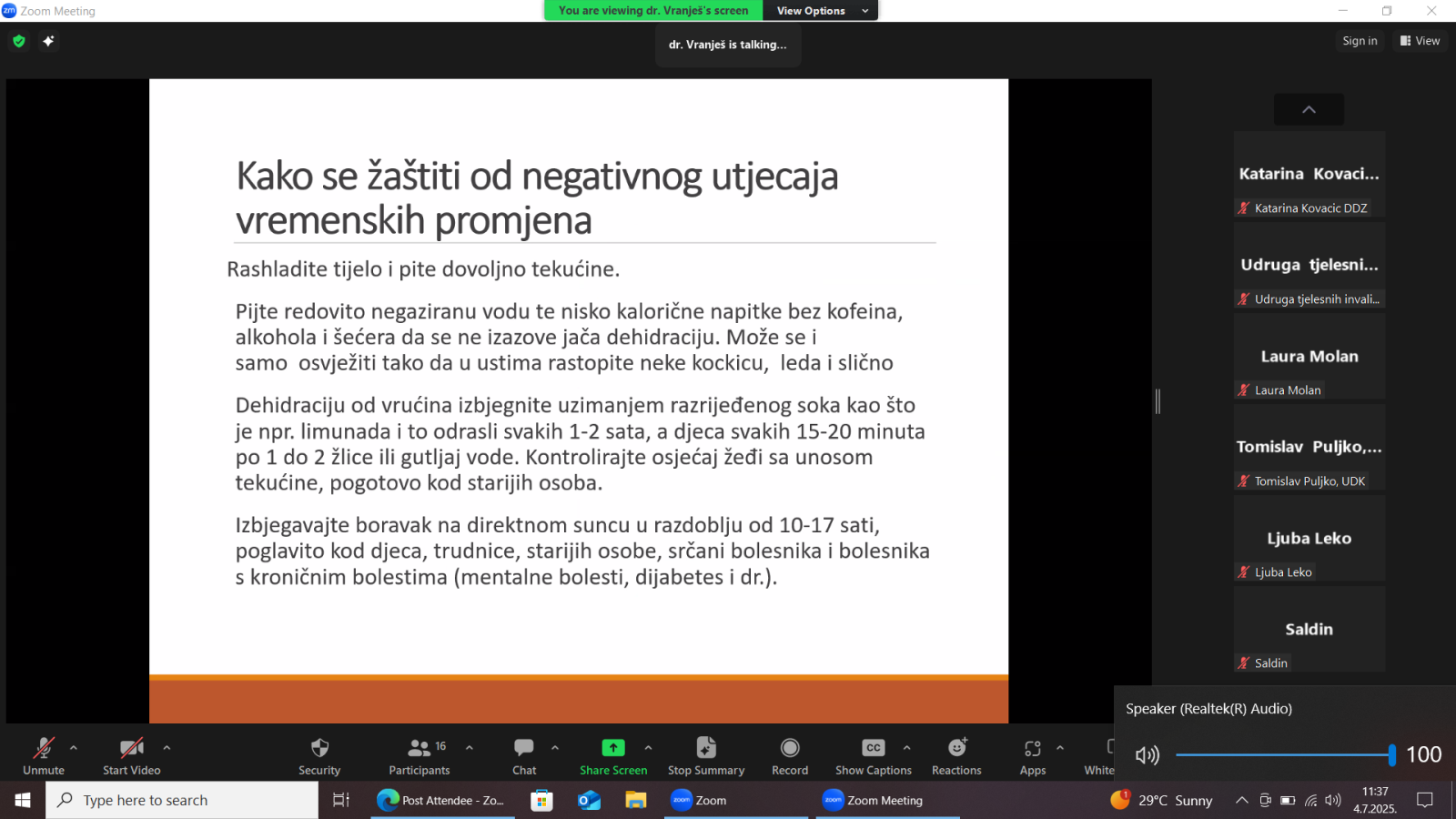The height and width of the screenshot is (819, 1456).
Task: Click the Unmute microphone icon
Action: [43, 748]
